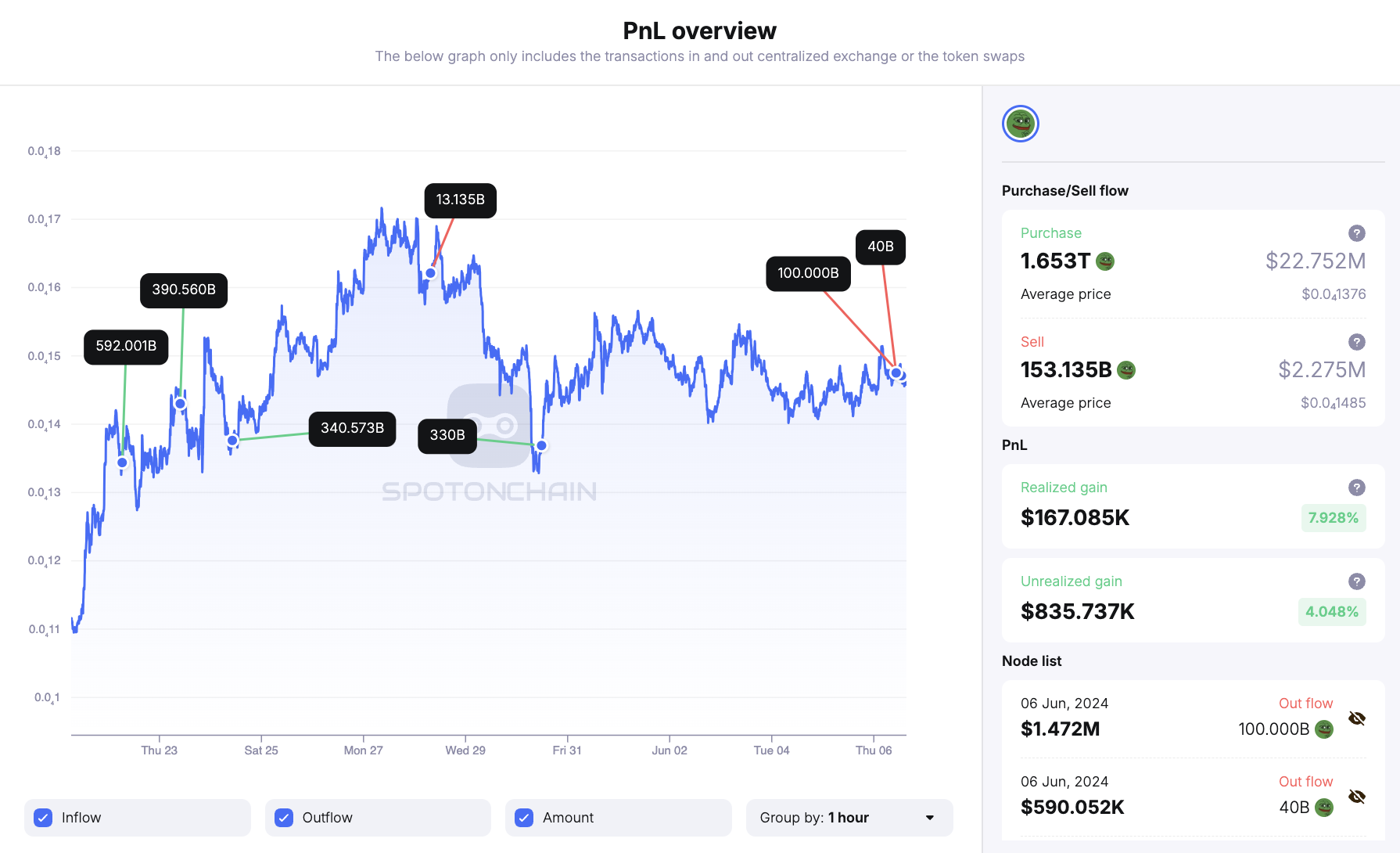Click the Pepe token avatar above the sidebar
The width and height of the screenshot is (1400, 853).
(x=1020, y=124)
